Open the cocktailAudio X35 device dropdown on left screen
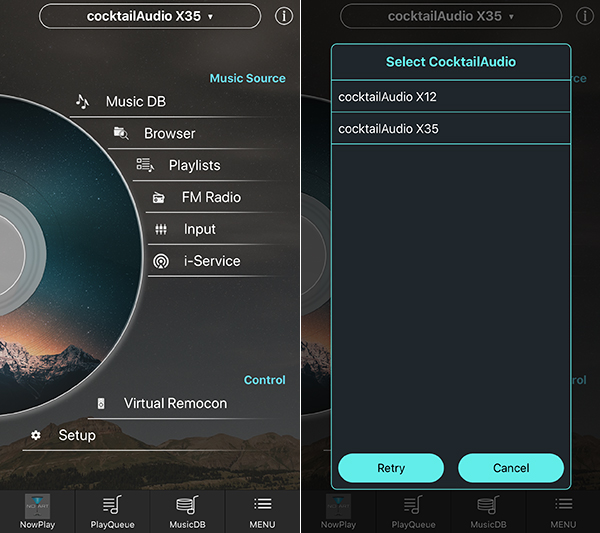The width and height of the screenshot is (600, 533). (x=150, y=16)
